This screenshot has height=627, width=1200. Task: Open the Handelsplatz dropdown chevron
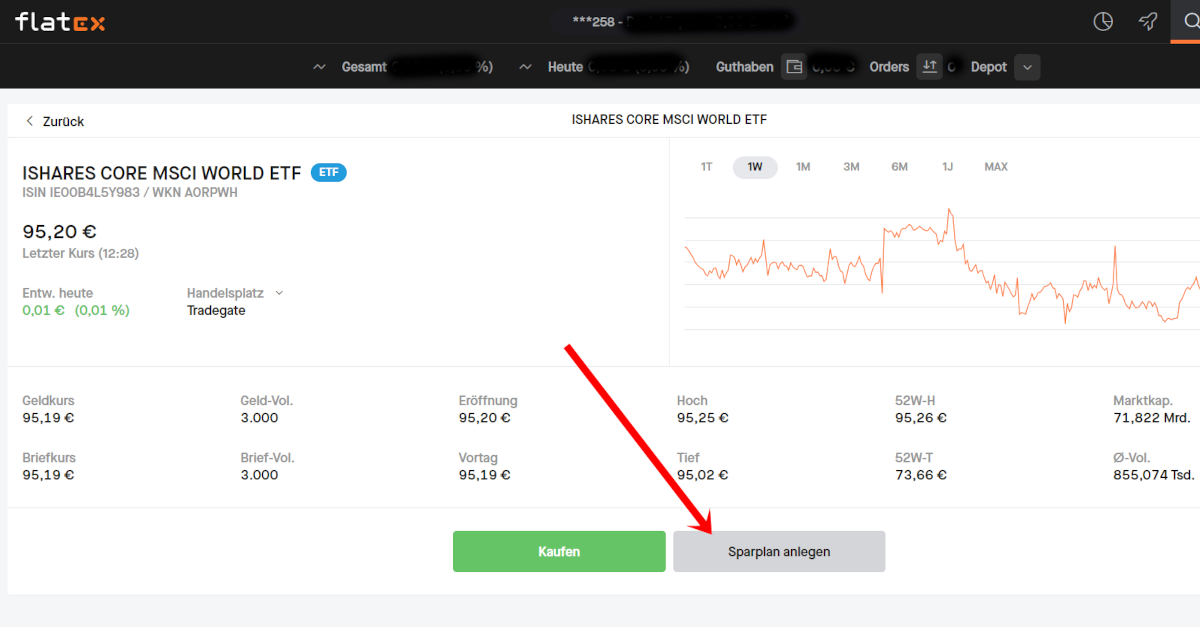[279, 293]
